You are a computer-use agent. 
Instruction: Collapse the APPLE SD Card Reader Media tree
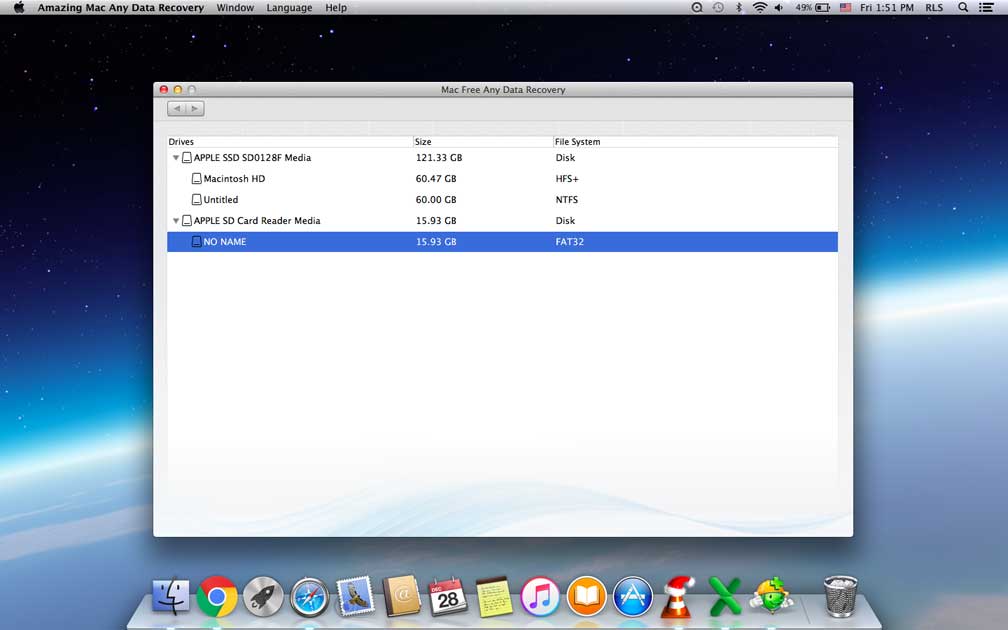[176, 221]
